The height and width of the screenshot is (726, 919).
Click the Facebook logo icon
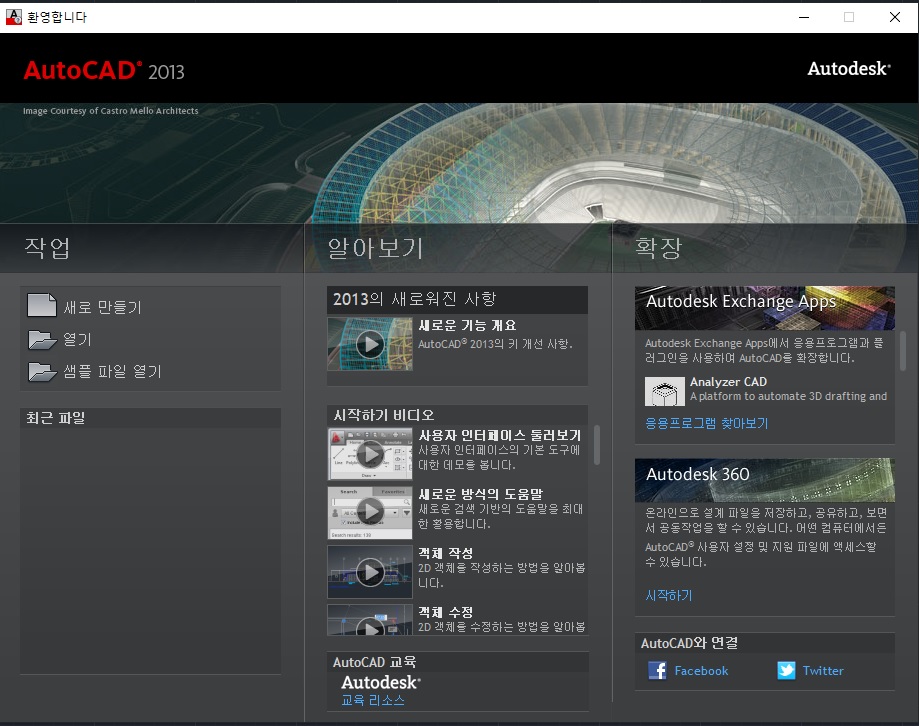(x=657, y=670)
